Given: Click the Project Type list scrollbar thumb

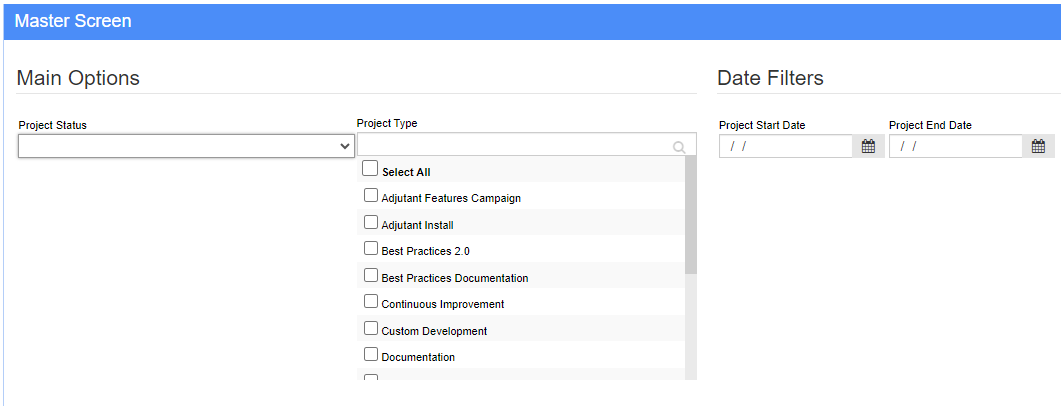Looking at the screenshot, I should tap(691, 215).
